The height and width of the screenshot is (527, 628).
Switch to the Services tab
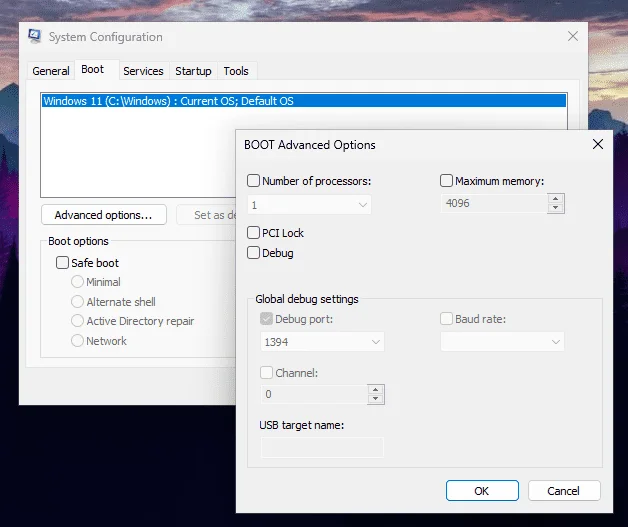click(x=143, y=71)
